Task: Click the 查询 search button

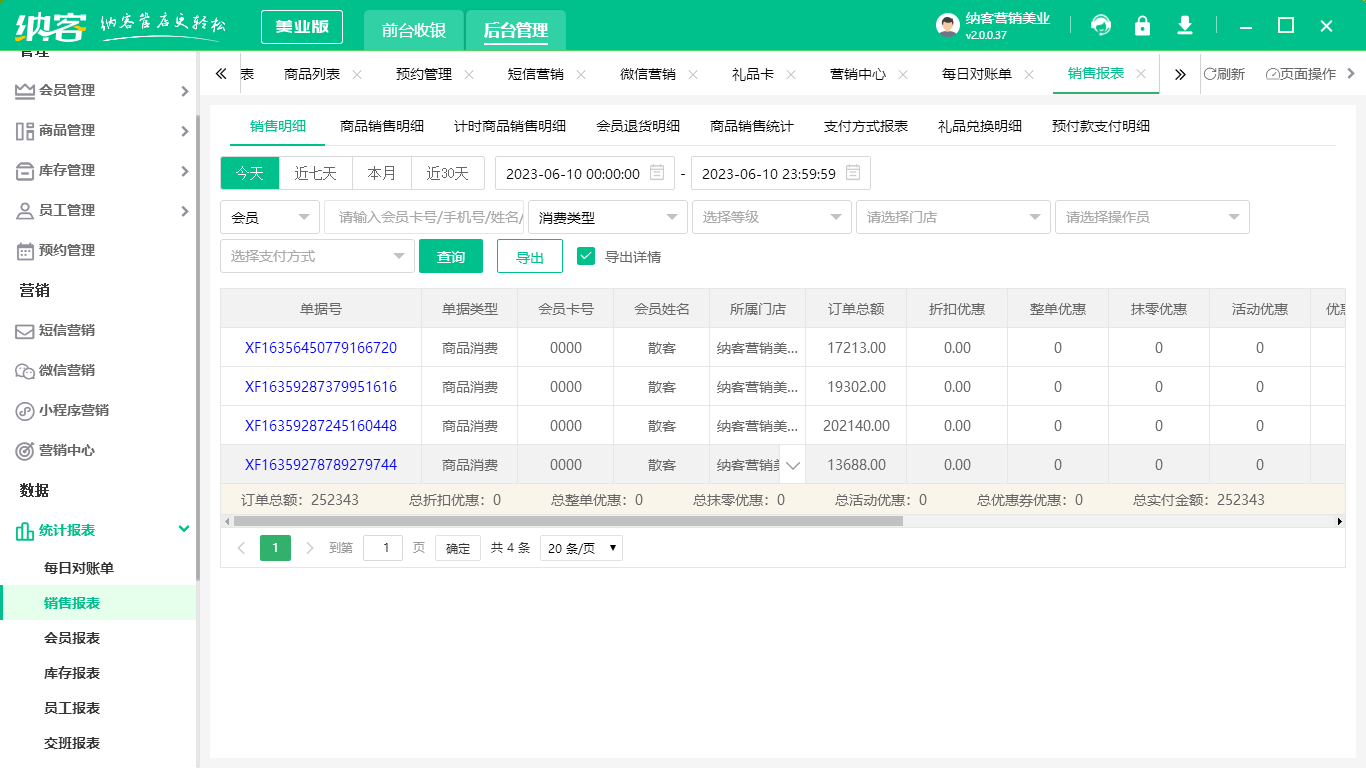Action: [x=450, y=255]
